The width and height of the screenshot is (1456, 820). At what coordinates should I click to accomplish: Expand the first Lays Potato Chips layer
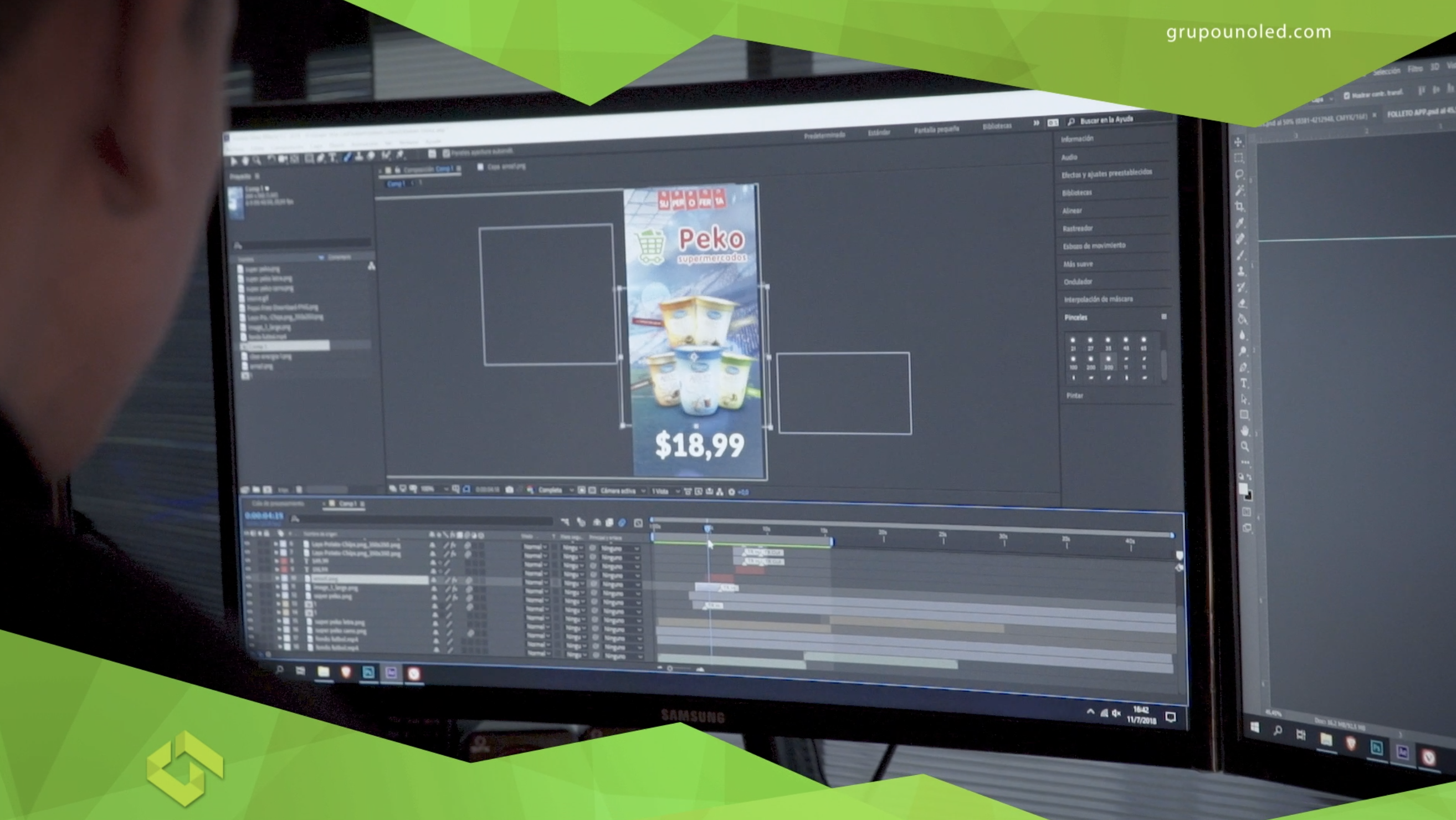point(276,544)
